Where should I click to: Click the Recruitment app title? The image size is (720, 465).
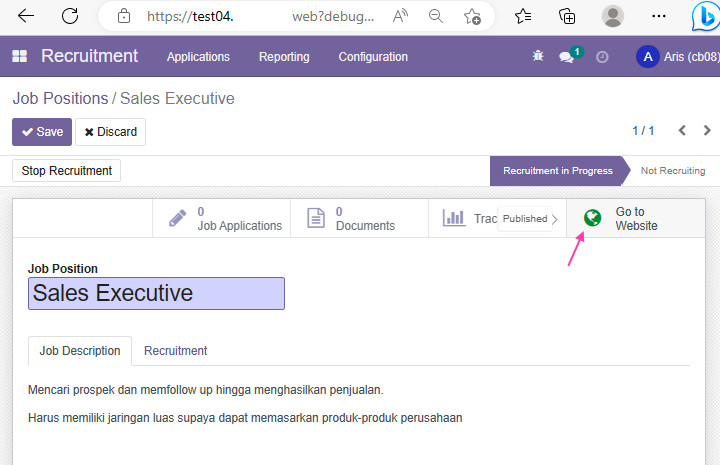tap(90, 56)
